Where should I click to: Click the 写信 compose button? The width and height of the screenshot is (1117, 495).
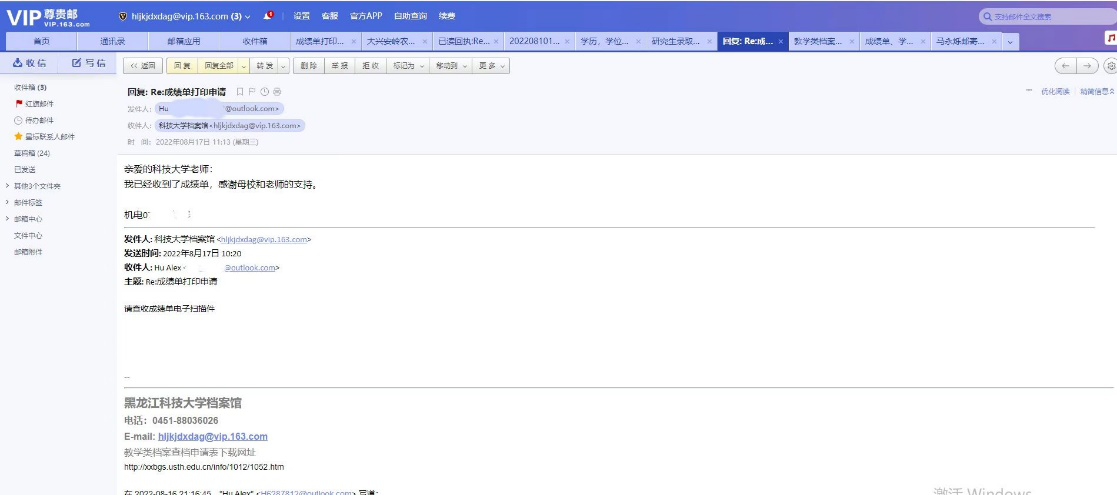click(x=89, y=64)
